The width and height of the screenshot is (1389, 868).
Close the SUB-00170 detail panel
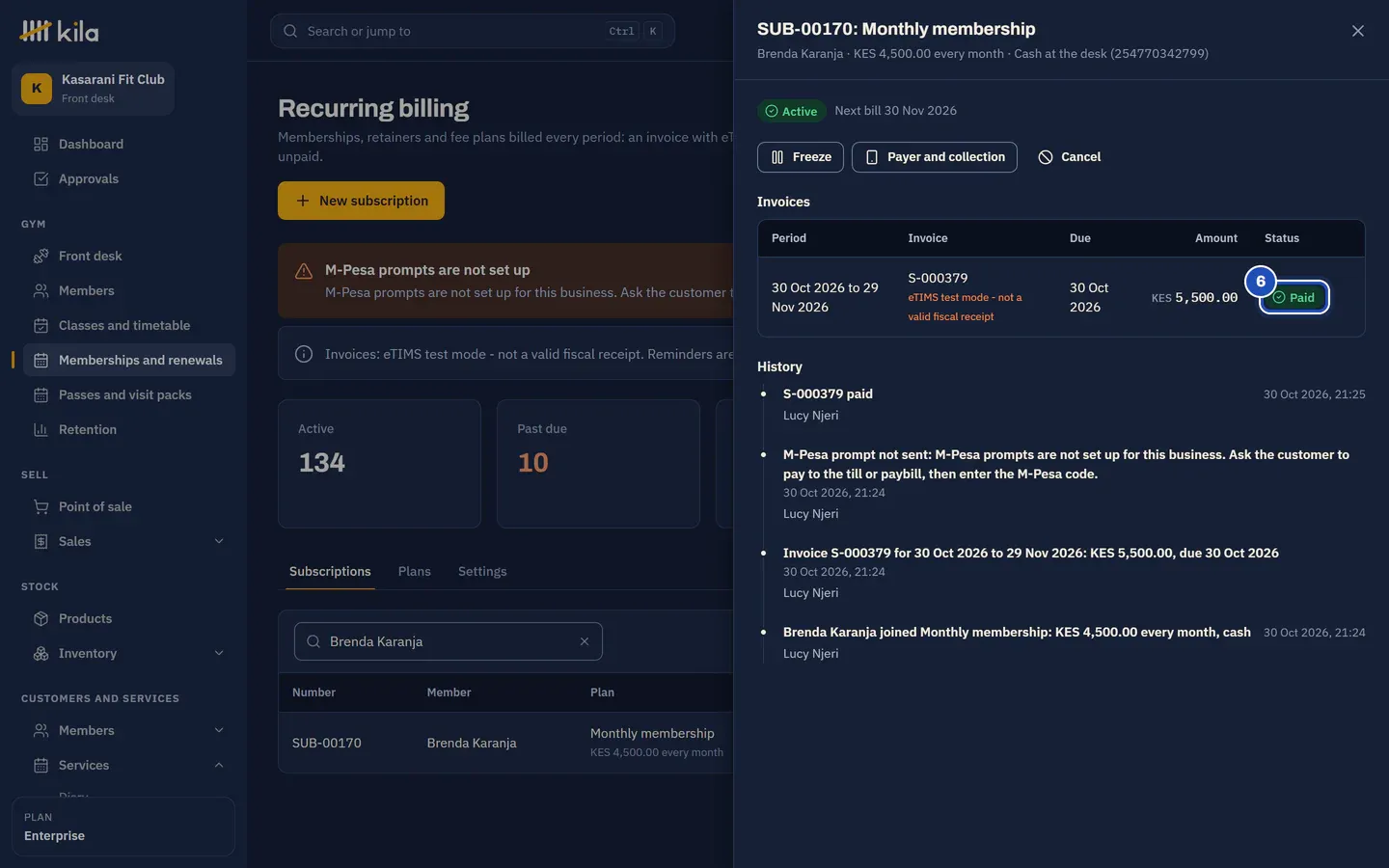[x=1357, y=31]
